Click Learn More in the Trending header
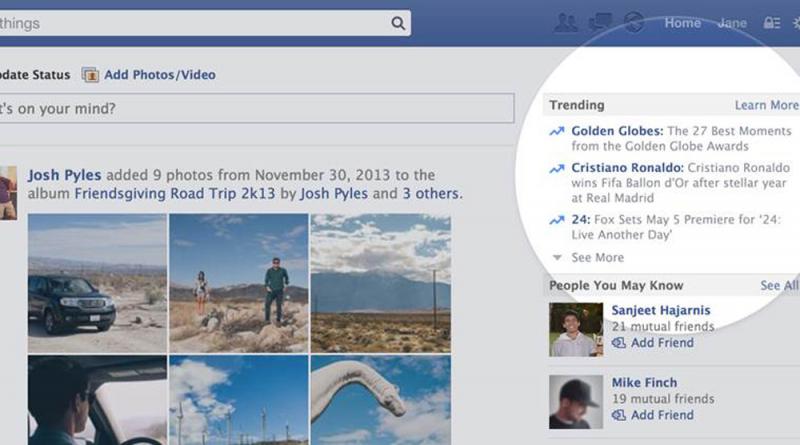This screenshot has width=800, height=445. tap(766, 105)
